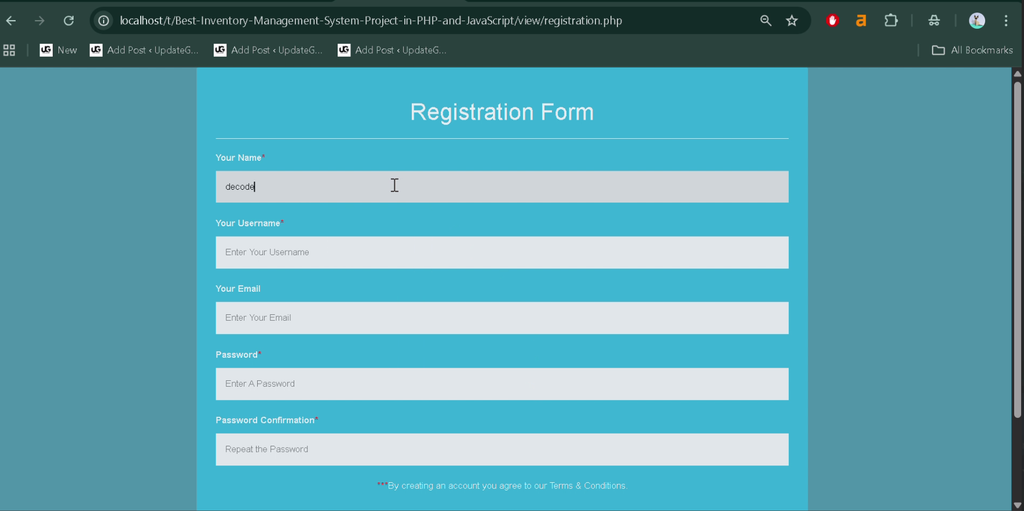Click the 'Password Confirmation' label
1024x511 pixels.
[265, 420]
